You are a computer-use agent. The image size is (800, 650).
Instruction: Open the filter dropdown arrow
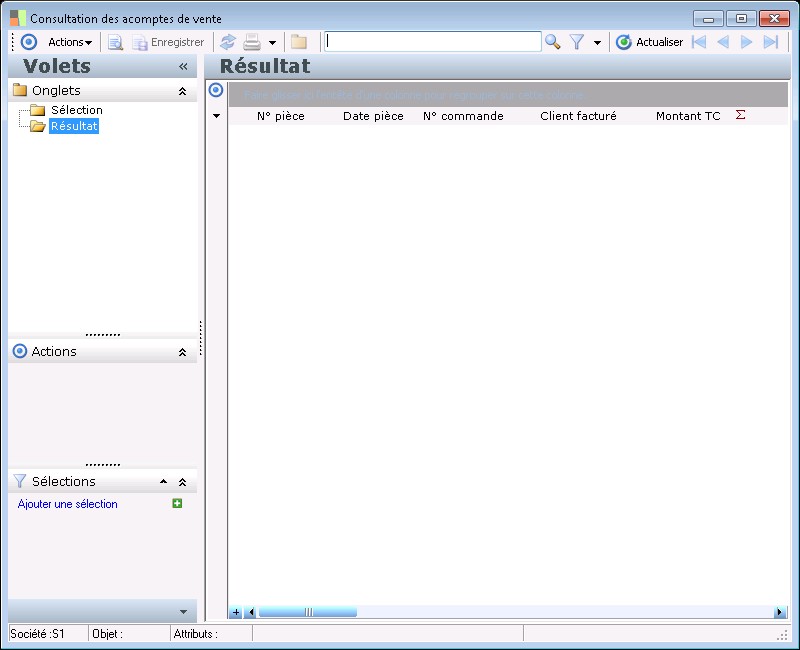click(x=597, y=42)
